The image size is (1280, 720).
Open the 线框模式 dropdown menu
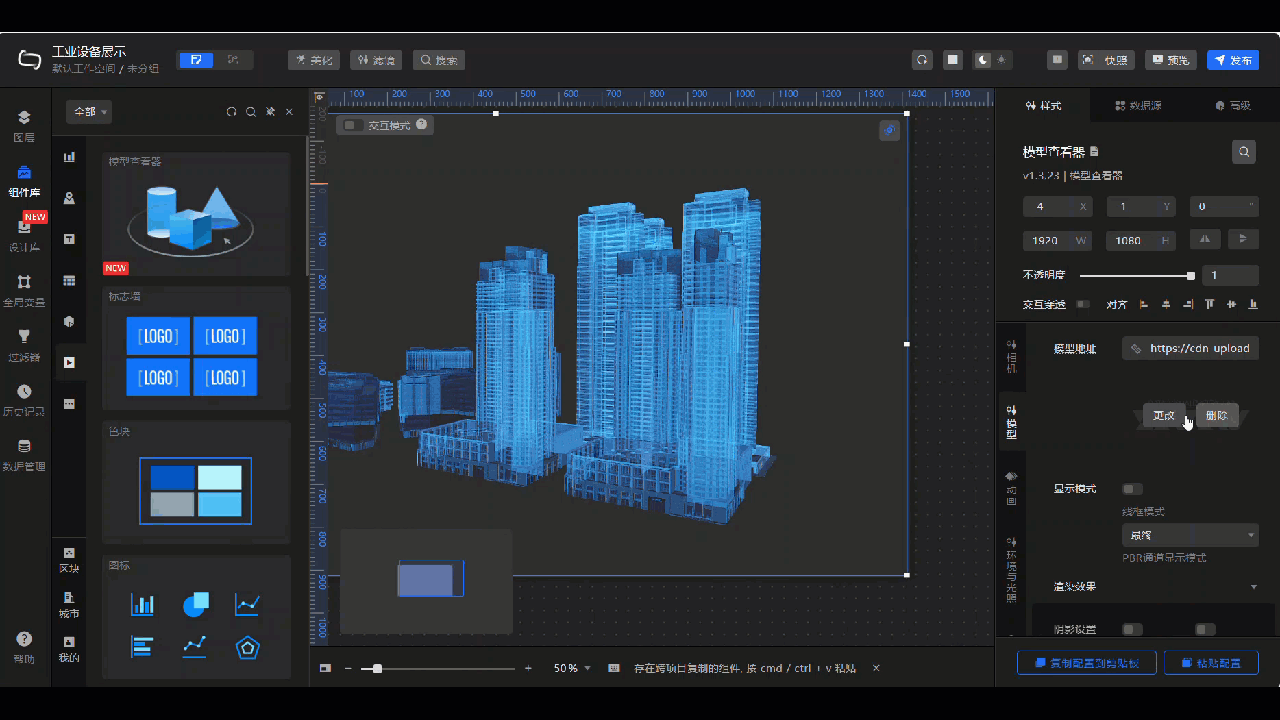1190,534
